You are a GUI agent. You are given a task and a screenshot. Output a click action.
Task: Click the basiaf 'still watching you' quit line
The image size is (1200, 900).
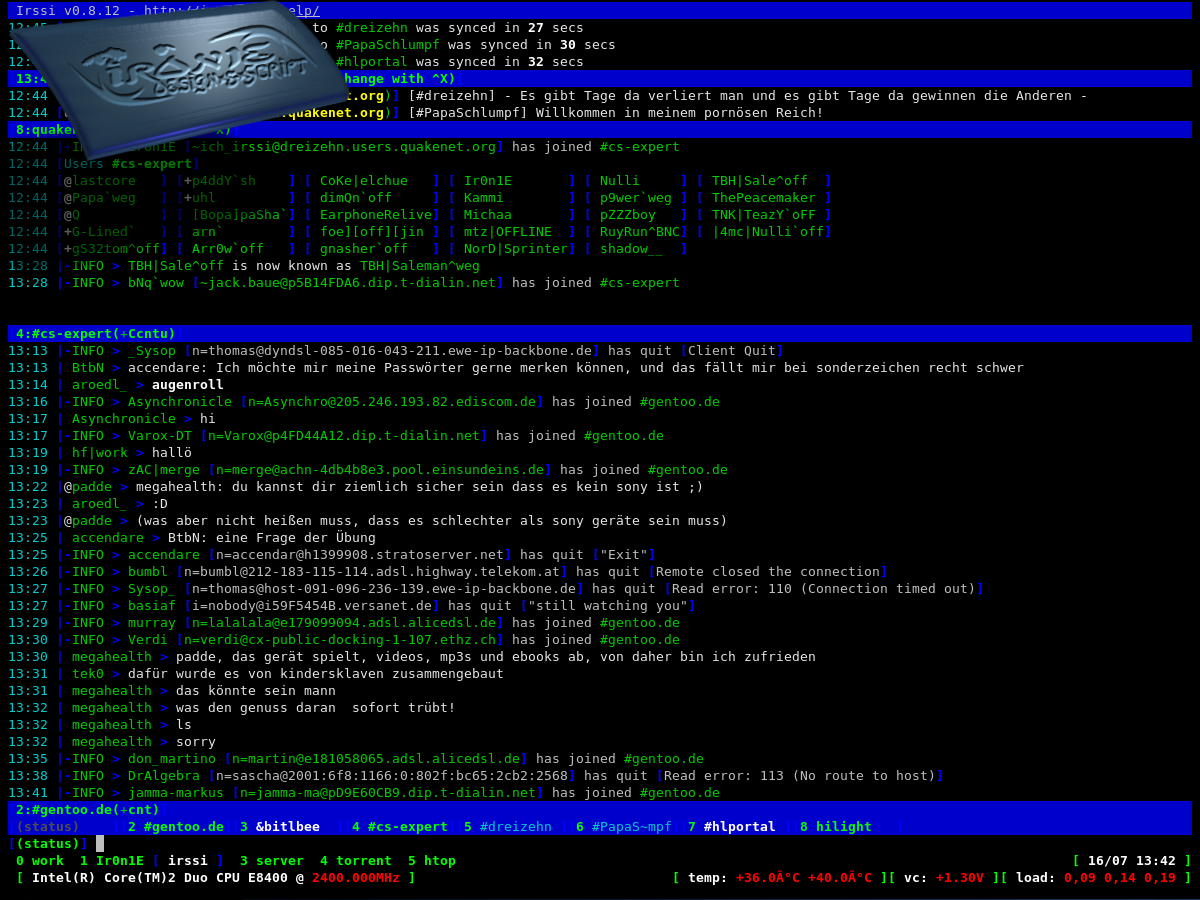click(352, 606)
